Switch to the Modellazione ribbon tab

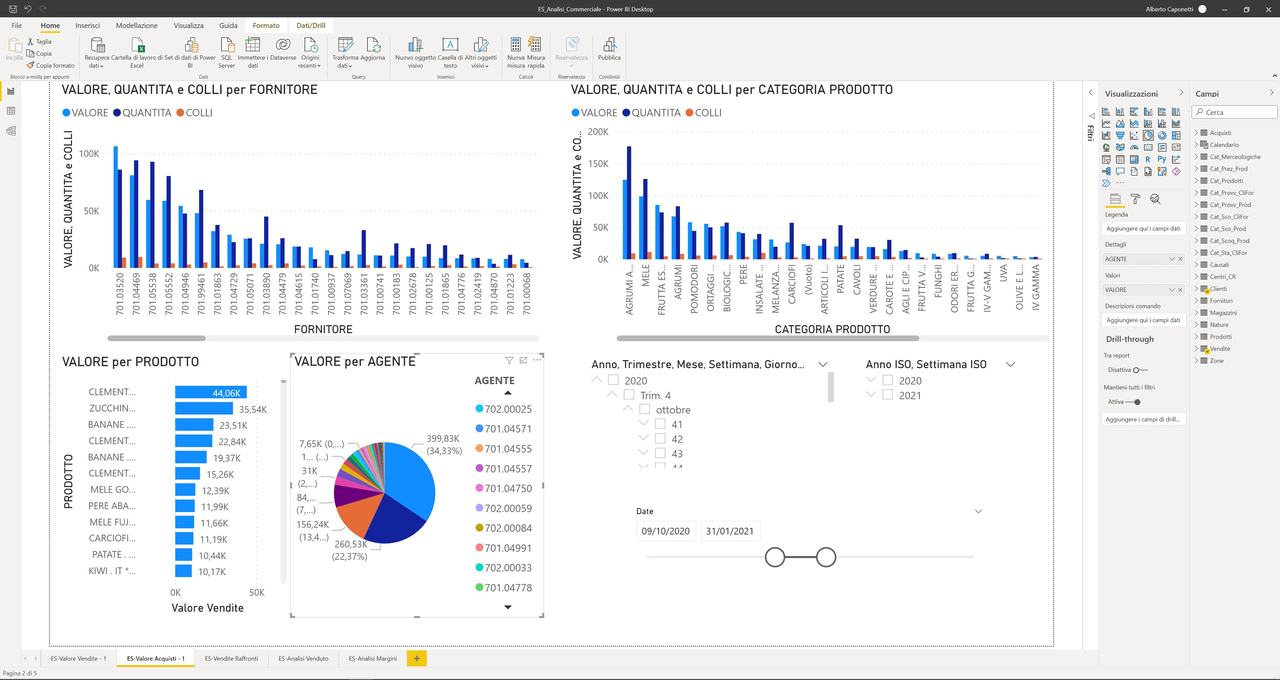pos(136,25)
